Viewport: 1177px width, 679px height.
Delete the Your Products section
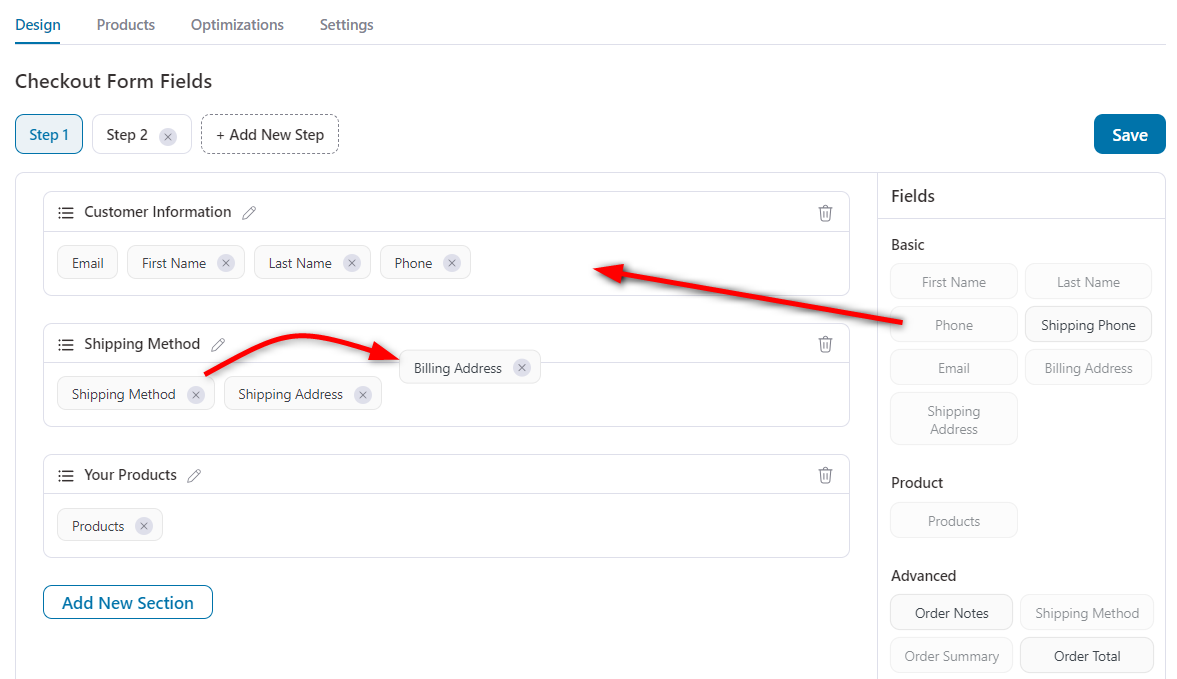coord(825,475)
